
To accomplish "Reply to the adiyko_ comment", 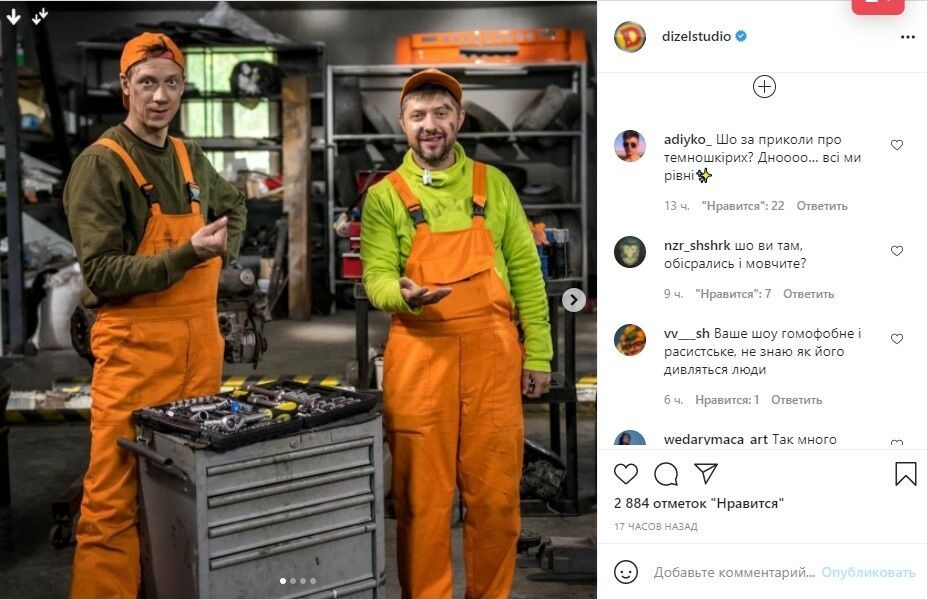I will 822,206.
